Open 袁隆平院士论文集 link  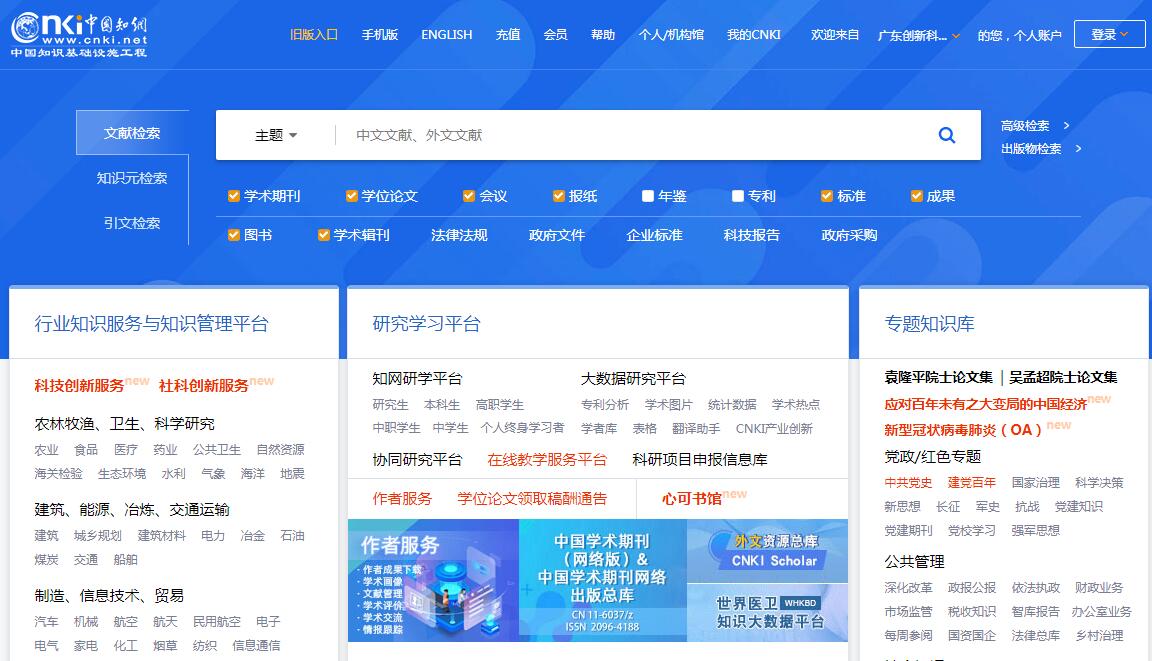938,378
